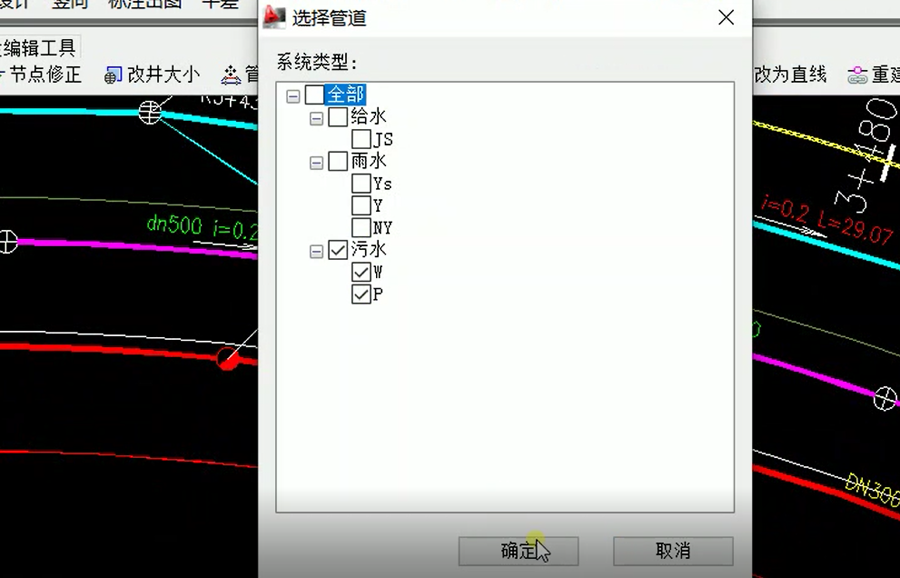Viewport: 900px width, 578px height.
Task: Uncheck the P checkbox
Action: (x=361, y=294)
